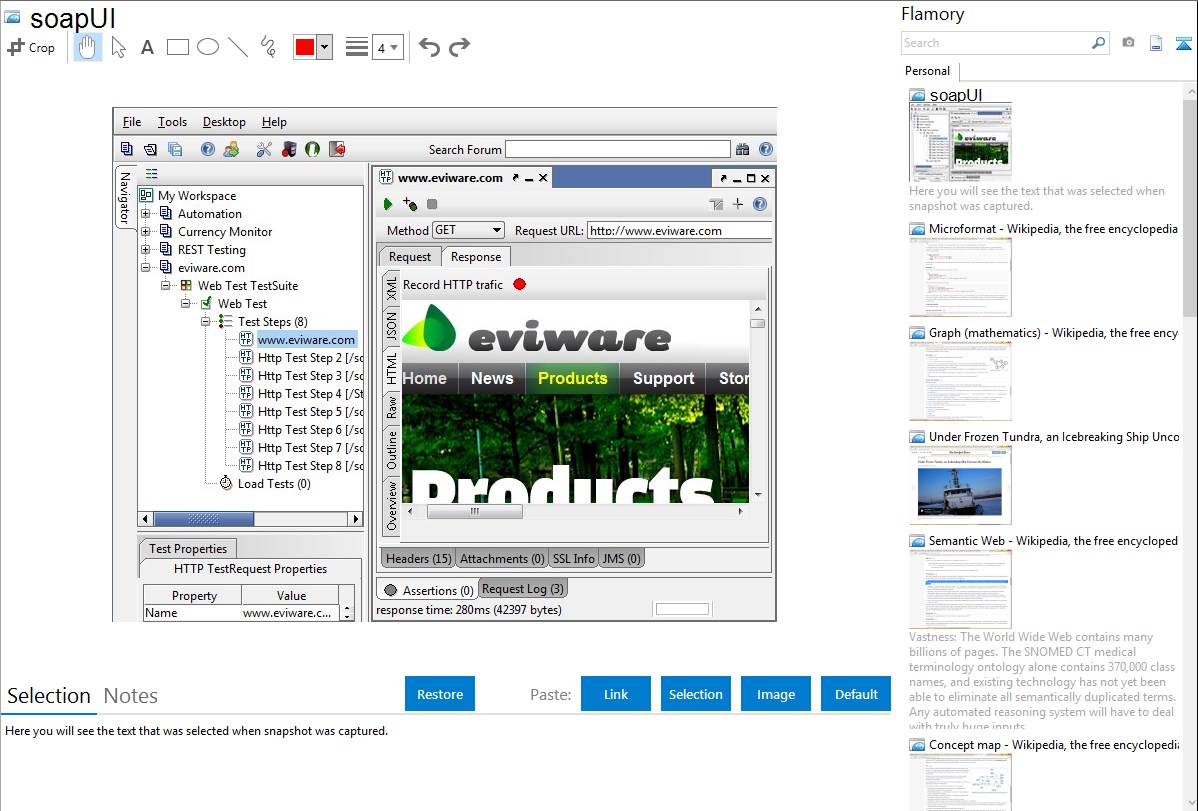
Task: Click the camera snapshot icon
Action: 1128,43
